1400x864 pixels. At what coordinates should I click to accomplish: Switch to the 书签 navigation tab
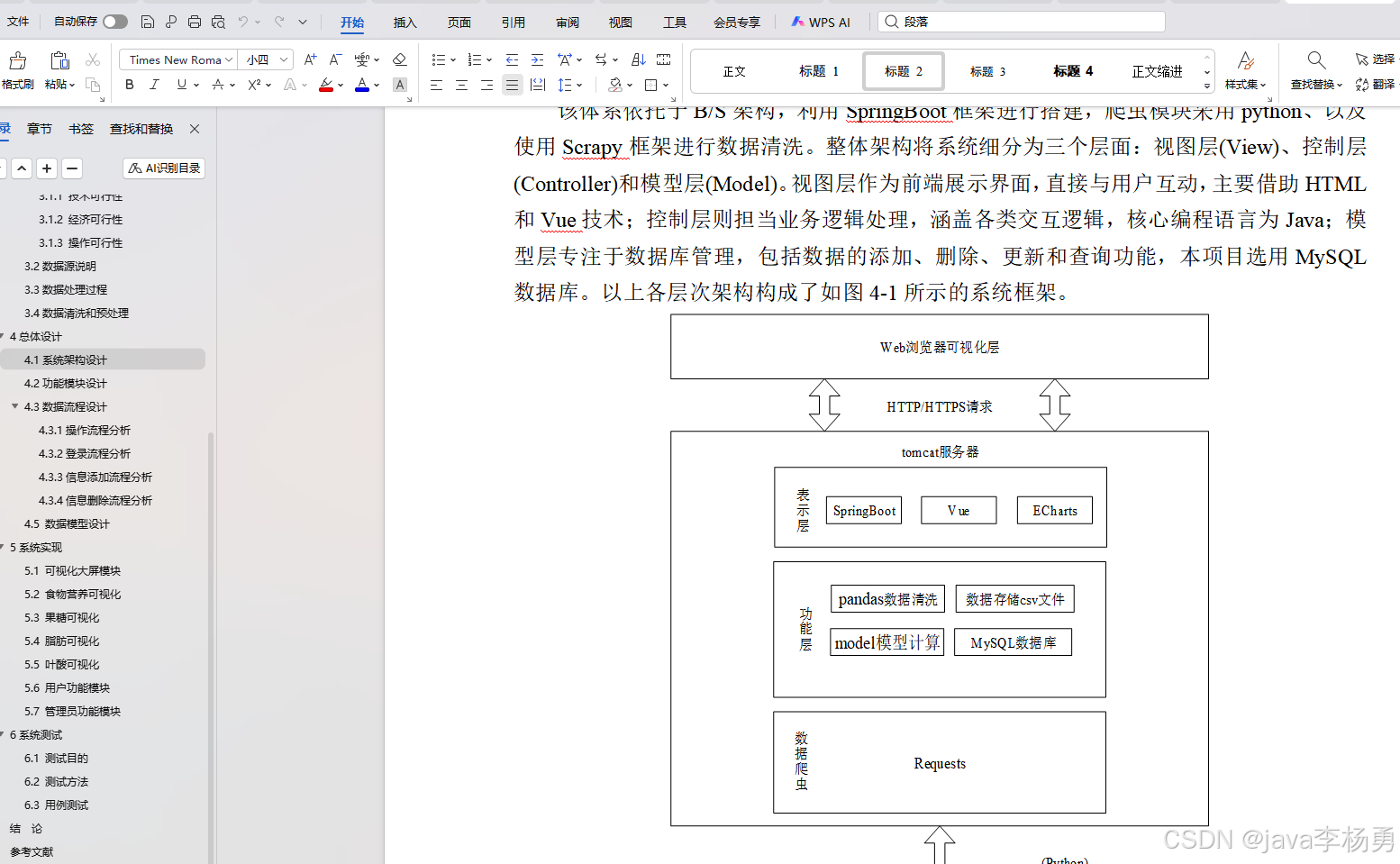[x=81, y=129]
